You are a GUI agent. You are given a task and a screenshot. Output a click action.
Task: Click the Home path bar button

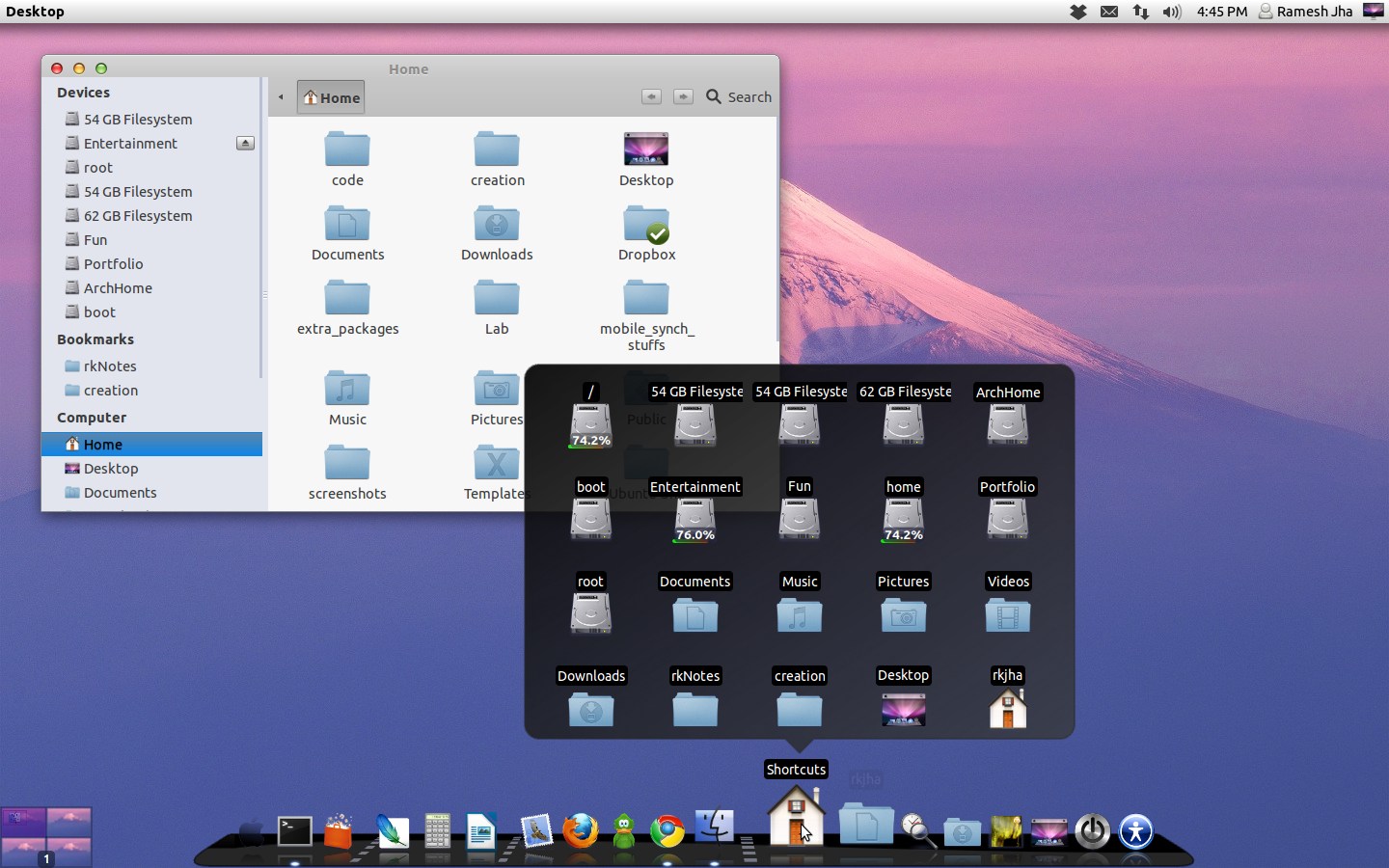pyautogui.click(x=331, y=97)
